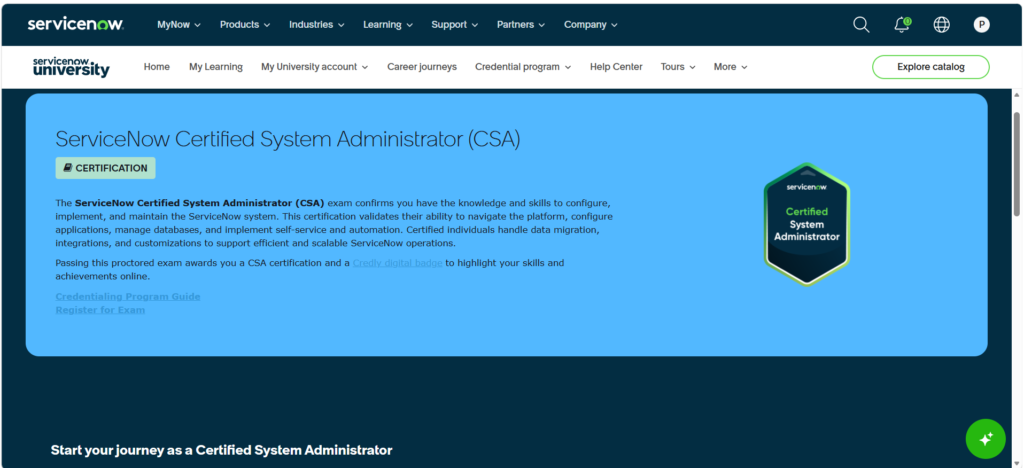The image size is (1024, 468).
Task: Expand My University account dropdown
Action: [x=315, y=67]
